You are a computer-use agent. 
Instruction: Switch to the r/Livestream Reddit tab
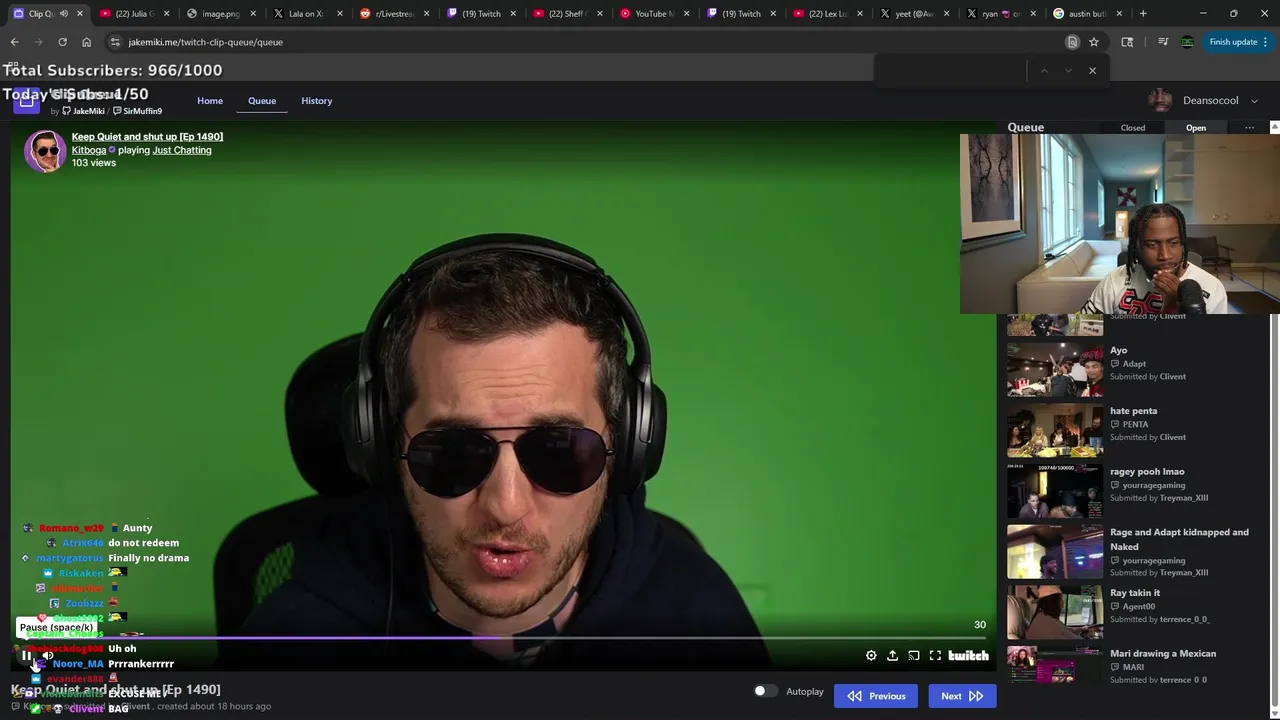tap(396, 14)
